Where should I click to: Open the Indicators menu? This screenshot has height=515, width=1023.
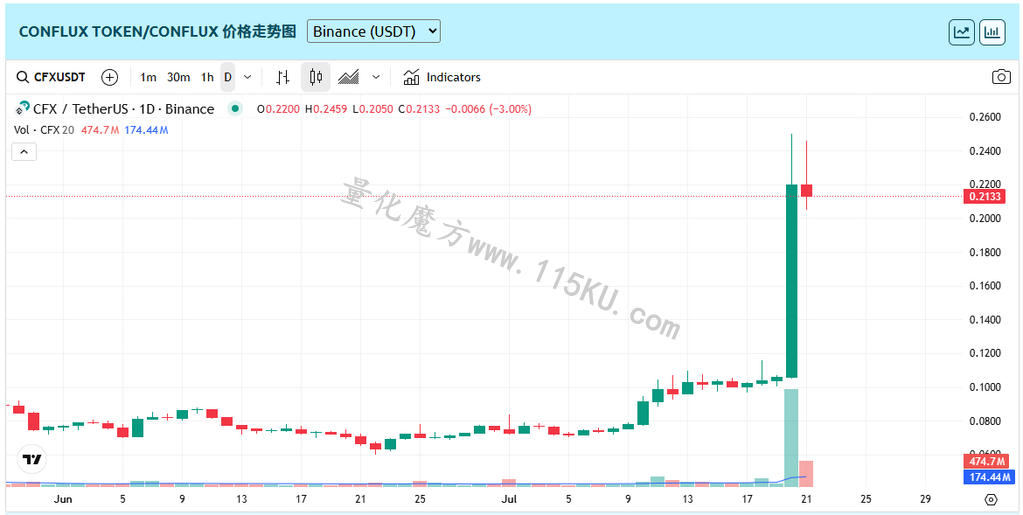tap(442, 77)
